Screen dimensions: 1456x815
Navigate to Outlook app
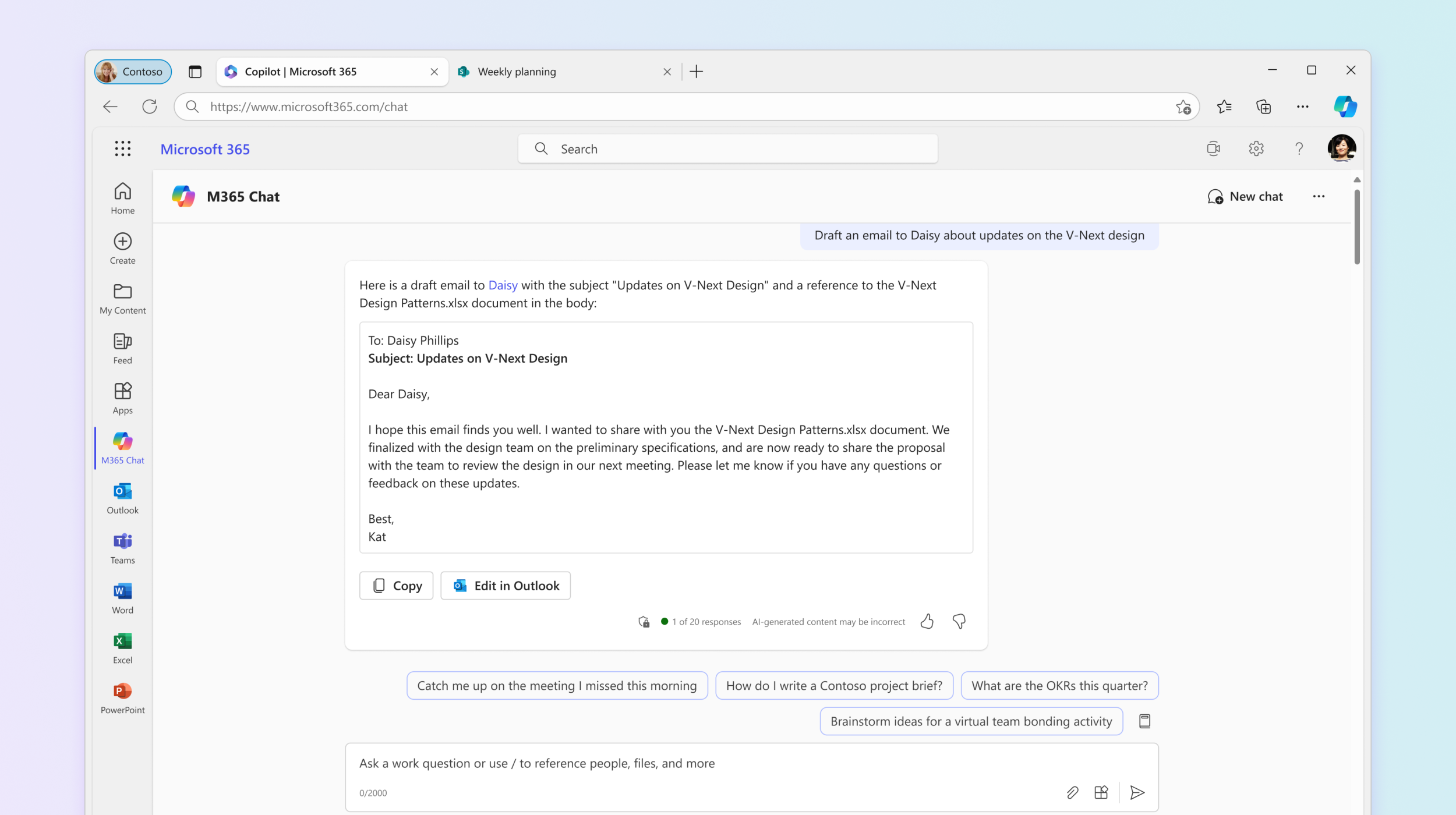(x=122, y=497)
